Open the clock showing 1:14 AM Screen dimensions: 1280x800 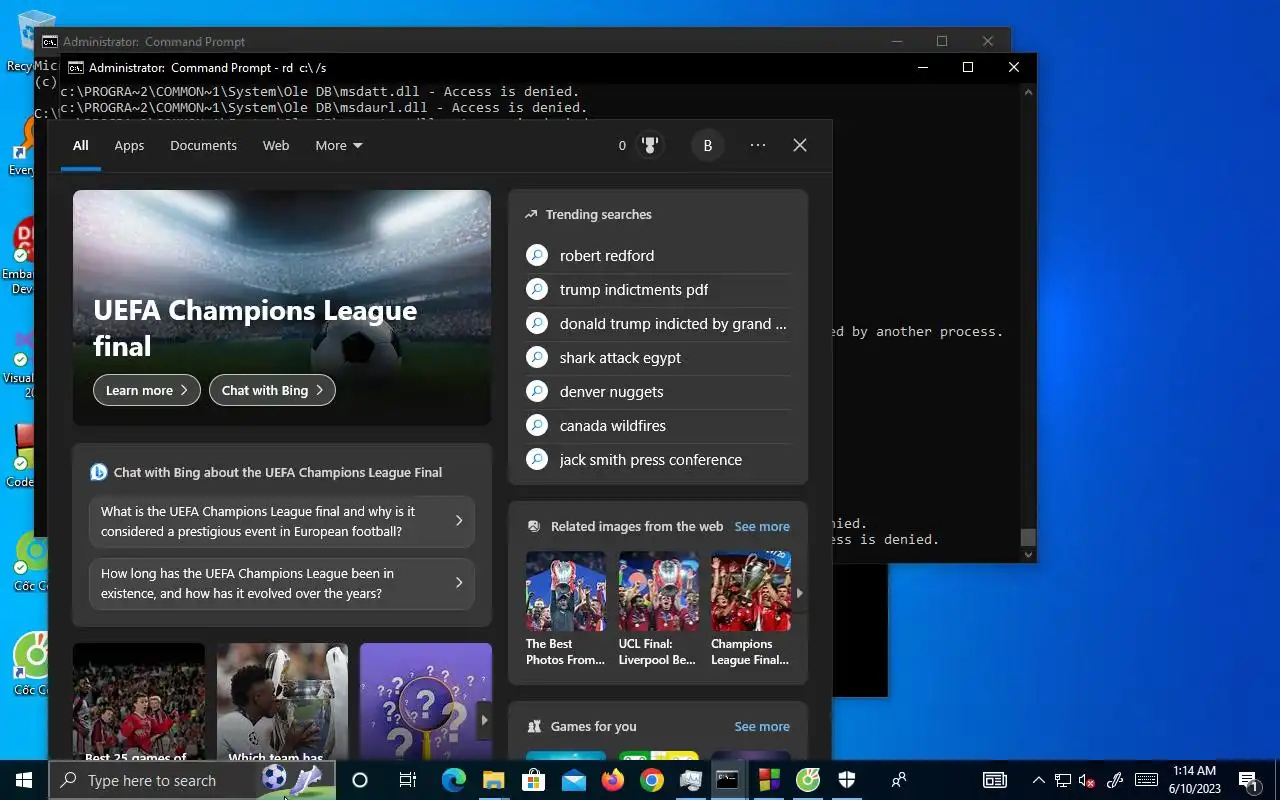1194,780
